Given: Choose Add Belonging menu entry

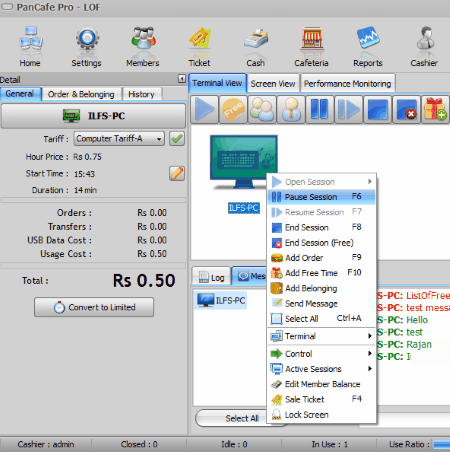Looking at the screenshot, I should pyautogui.click(x=322, y=288).
